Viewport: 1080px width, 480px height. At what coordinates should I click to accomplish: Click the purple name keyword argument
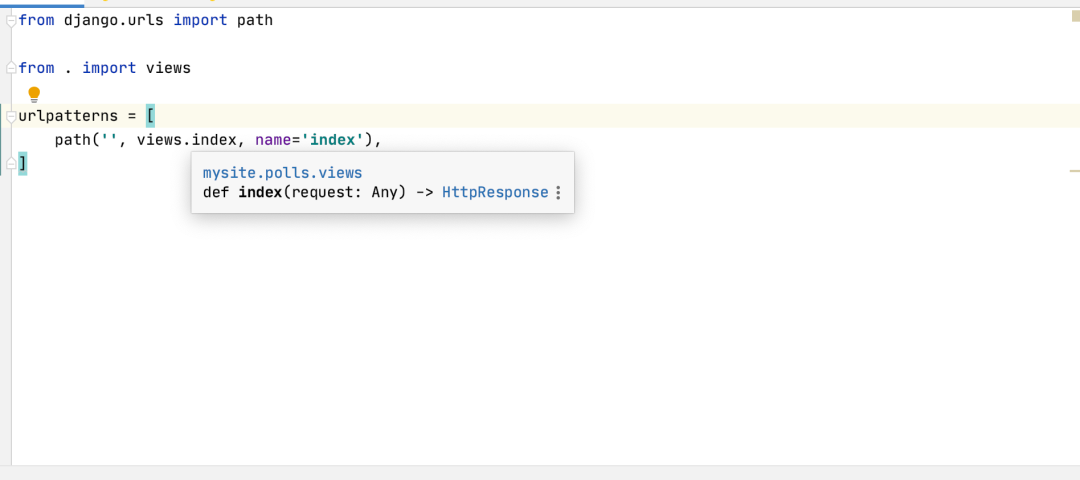tap(273, 140)
